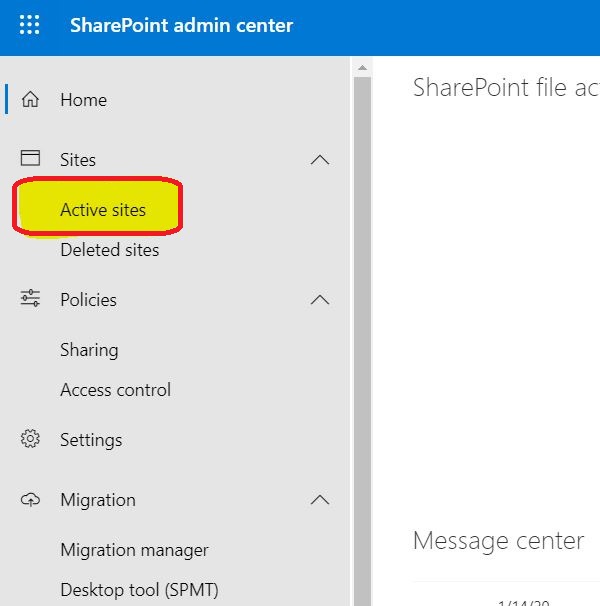Click the Migration cloud upload icon

point(30,499)
